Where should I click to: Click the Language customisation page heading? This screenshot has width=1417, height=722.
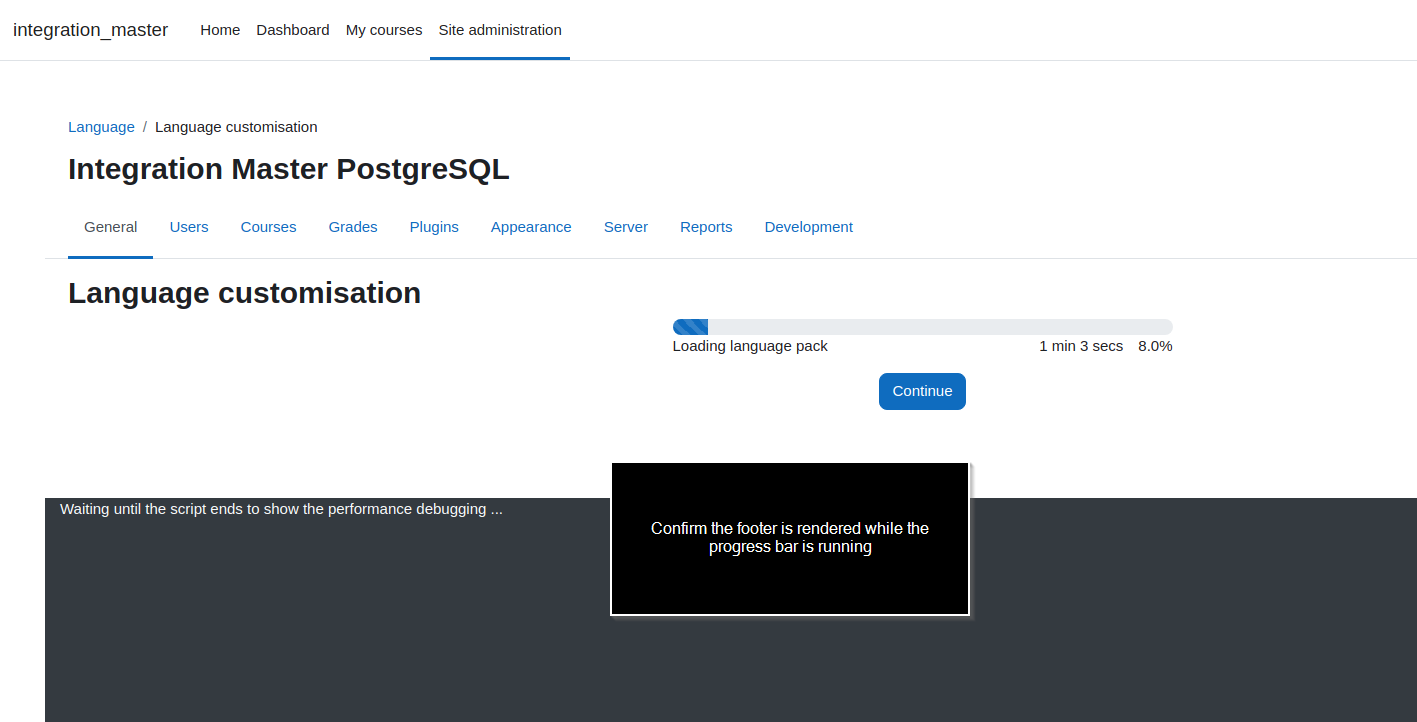pos(244,293)
